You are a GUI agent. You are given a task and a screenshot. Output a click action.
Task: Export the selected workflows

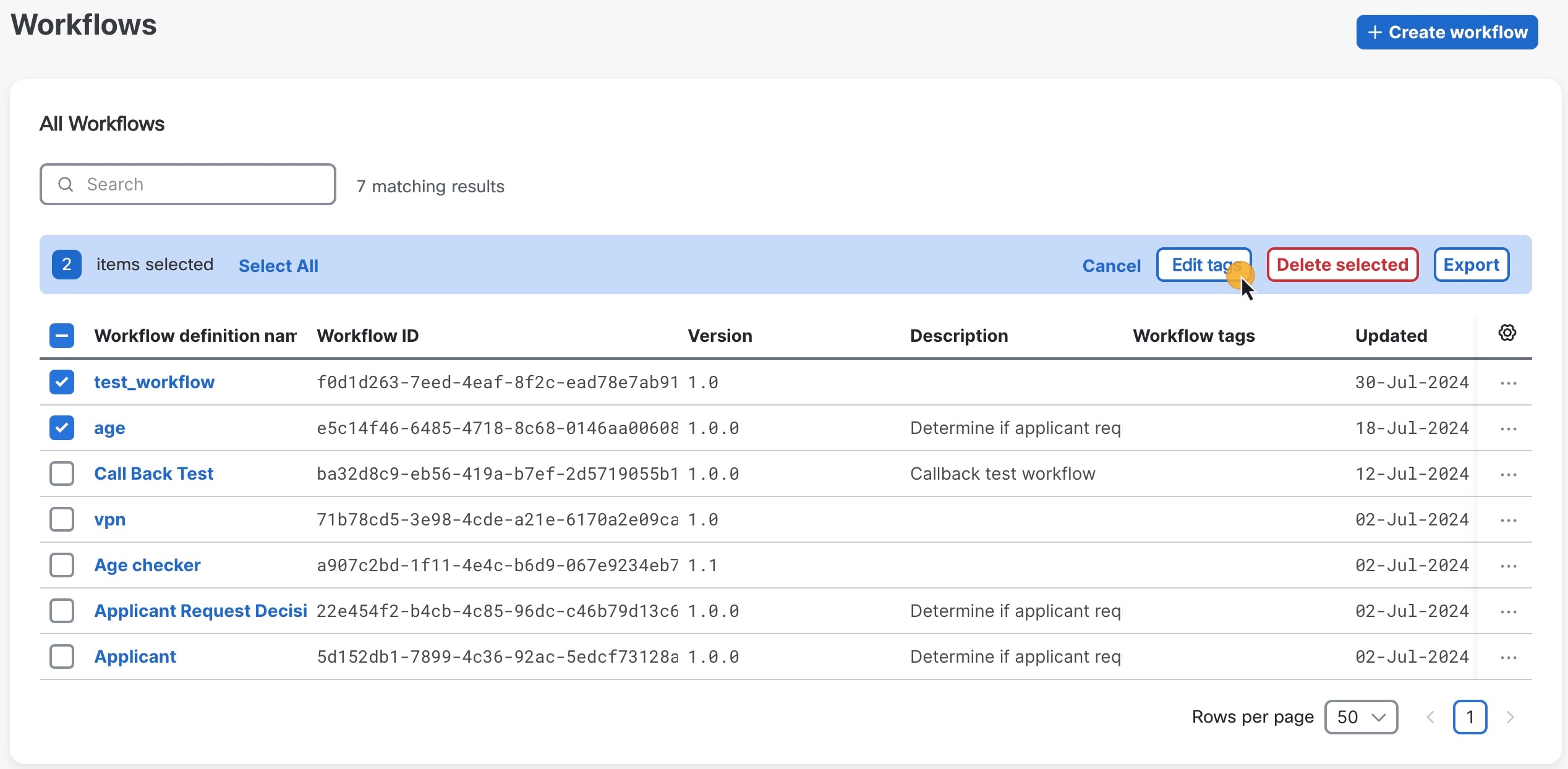point(1471,265)
